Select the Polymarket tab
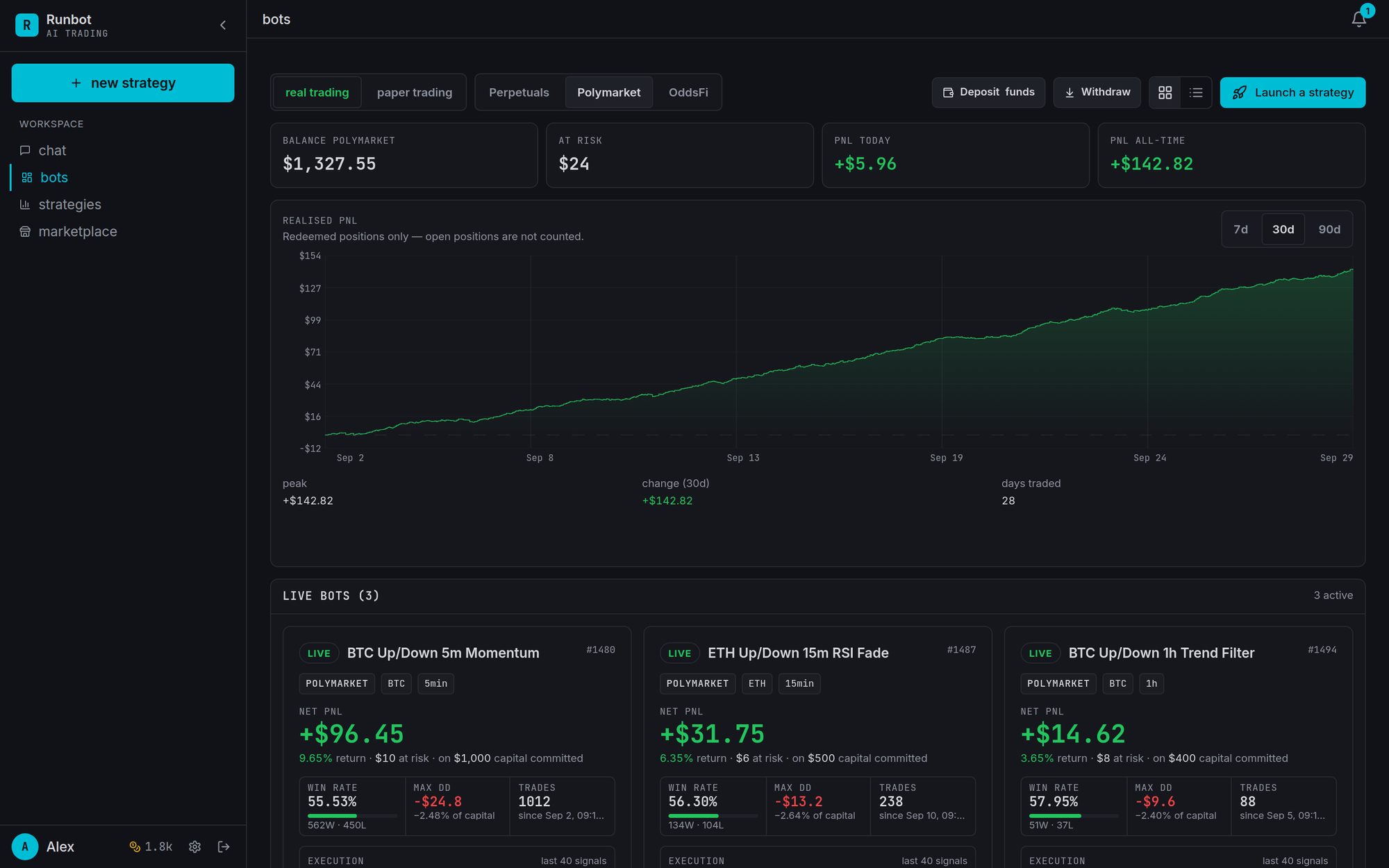Screen dimensions: 1389x868 pos(609,92)
